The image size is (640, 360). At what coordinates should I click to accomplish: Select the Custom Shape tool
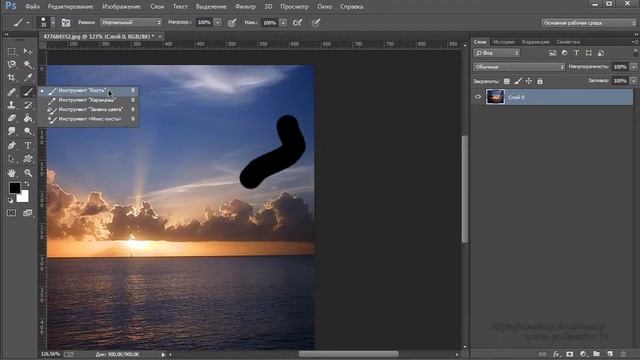click(x=28, y=159)
